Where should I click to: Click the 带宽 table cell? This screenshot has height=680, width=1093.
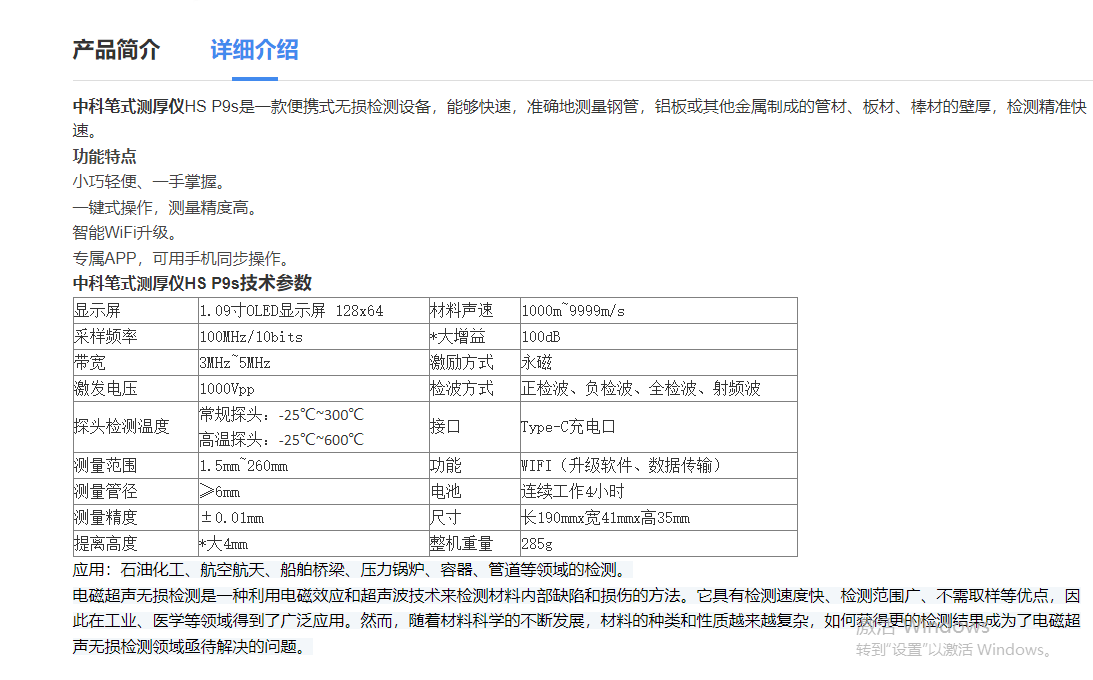pos(135,362)
